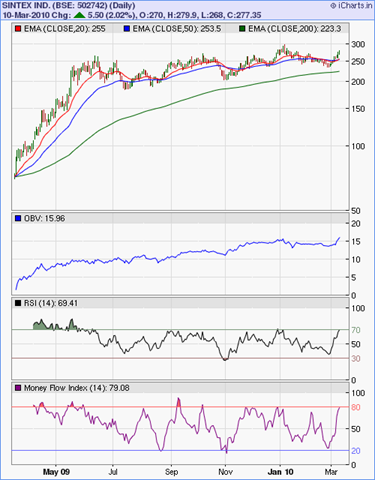Click the Money Flow 20 level label
Viewport: 375px width, 480px height.
click(x=356, y=451)
